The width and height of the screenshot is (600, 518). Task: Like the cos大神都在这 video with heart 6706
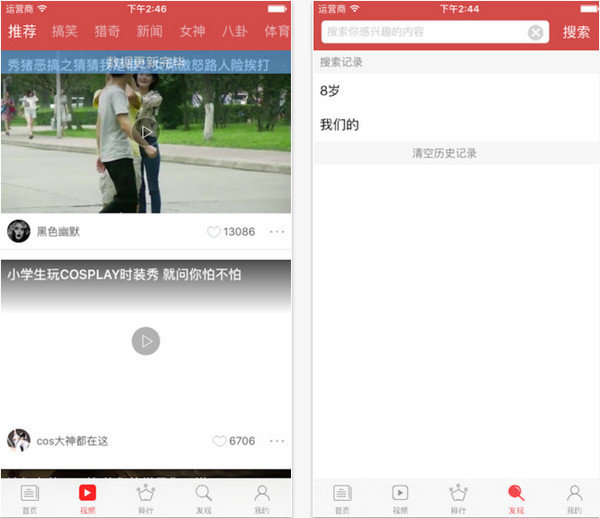[x=219, y=441]
